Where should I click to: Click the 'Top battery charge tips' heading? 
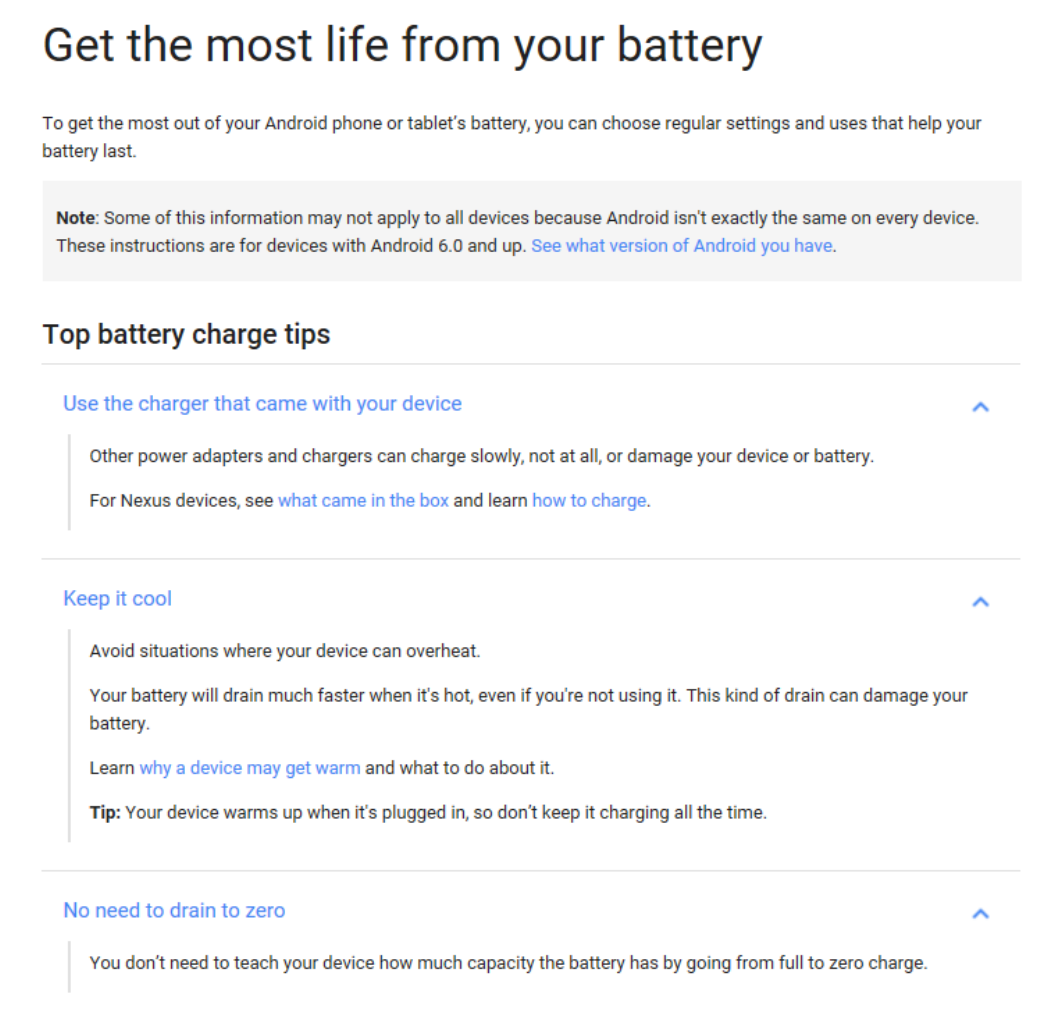coord(186,334)
